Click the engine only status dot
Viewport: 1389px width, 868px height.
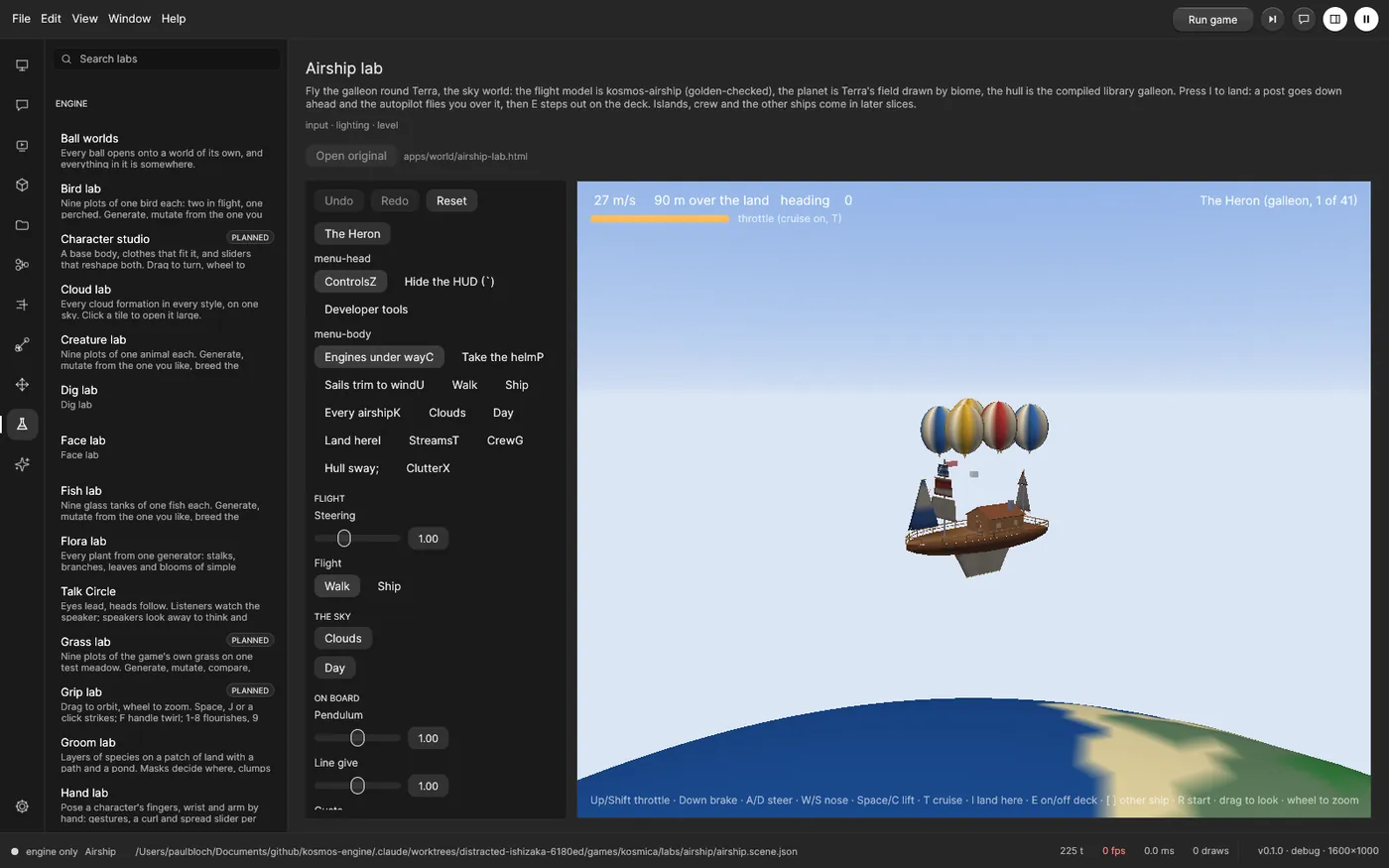coord(15,851)
